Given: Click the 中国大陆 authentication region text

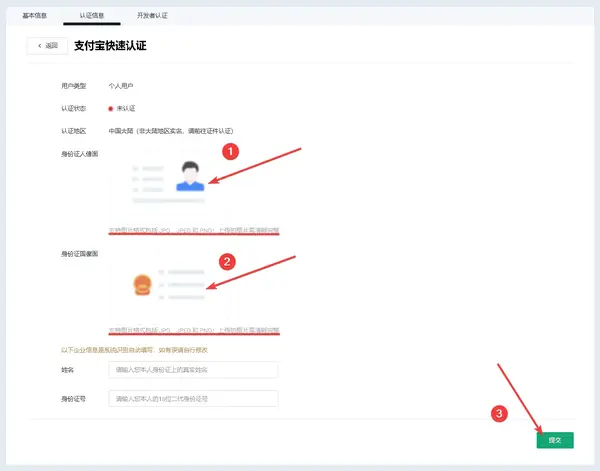Looking at the screenshot, I should pyautogui.click(x=171, y=131).
